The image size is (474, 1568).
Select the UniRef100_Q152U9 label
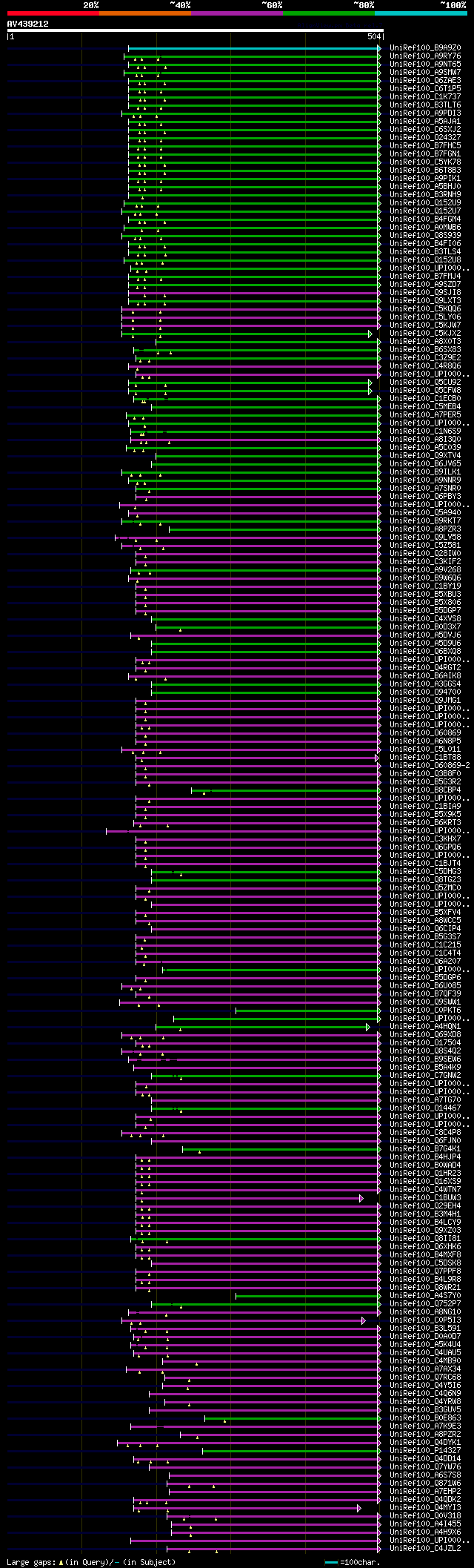click(425, 203)
